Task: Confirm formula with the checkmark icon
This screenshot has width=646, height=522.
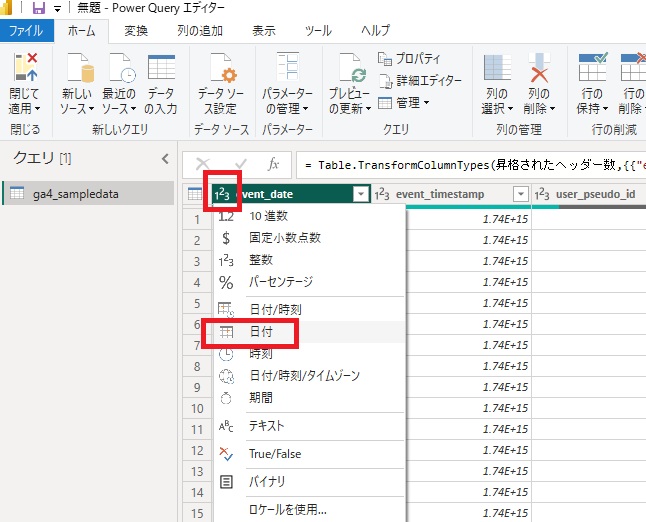Action: pos(241,164)
